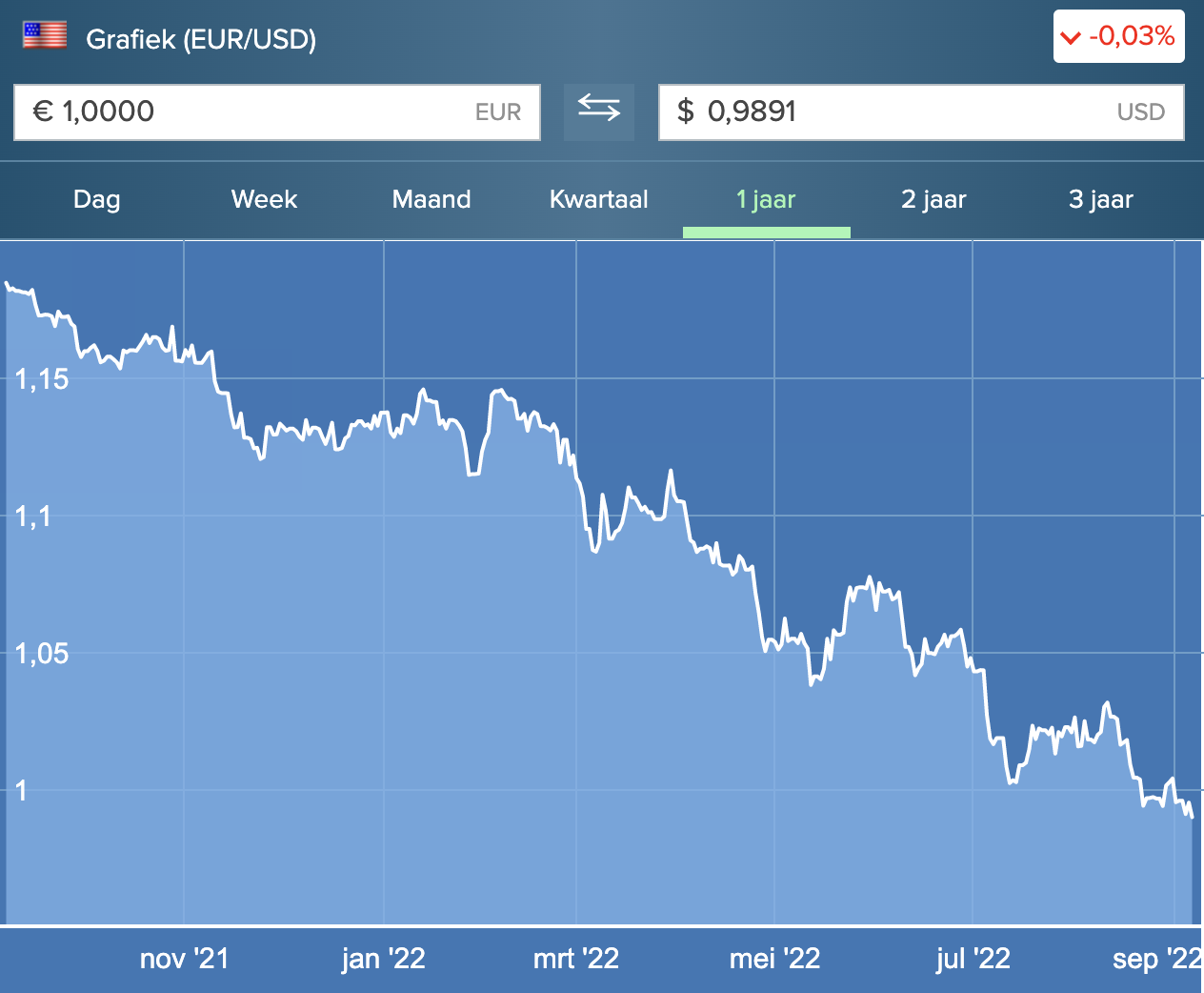
Task: Click the mei '22 axis label
Action: click(774, 959)
